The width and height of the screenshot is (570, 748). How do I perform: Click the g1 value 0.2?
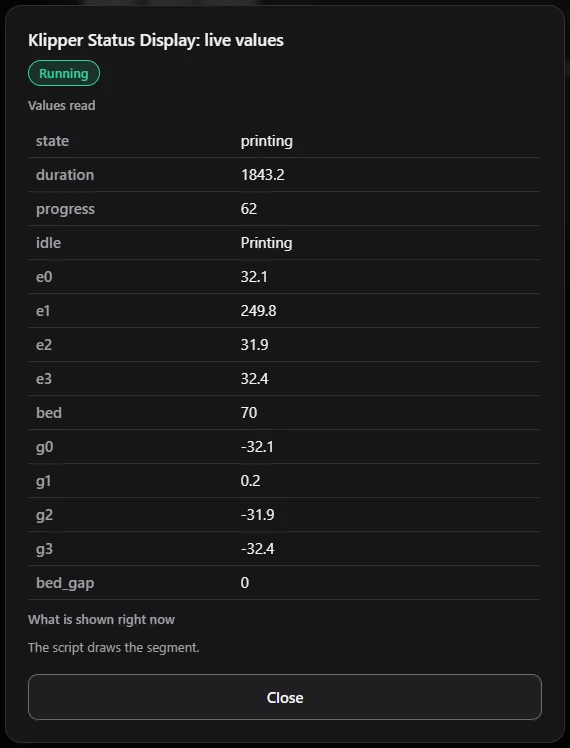(x=250, y=480)
